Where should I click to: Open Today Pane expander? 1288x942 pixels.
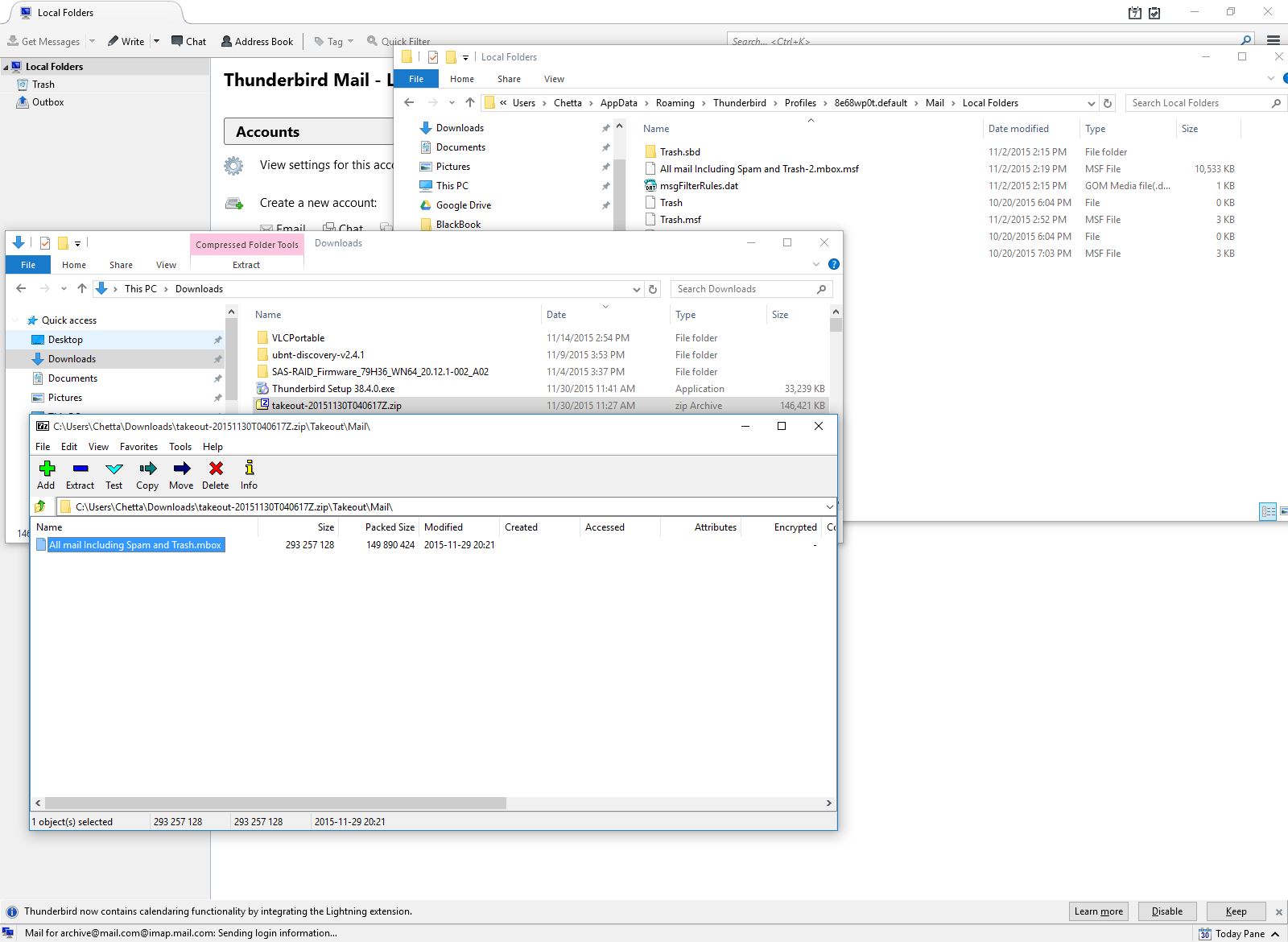click(1275, 934)
